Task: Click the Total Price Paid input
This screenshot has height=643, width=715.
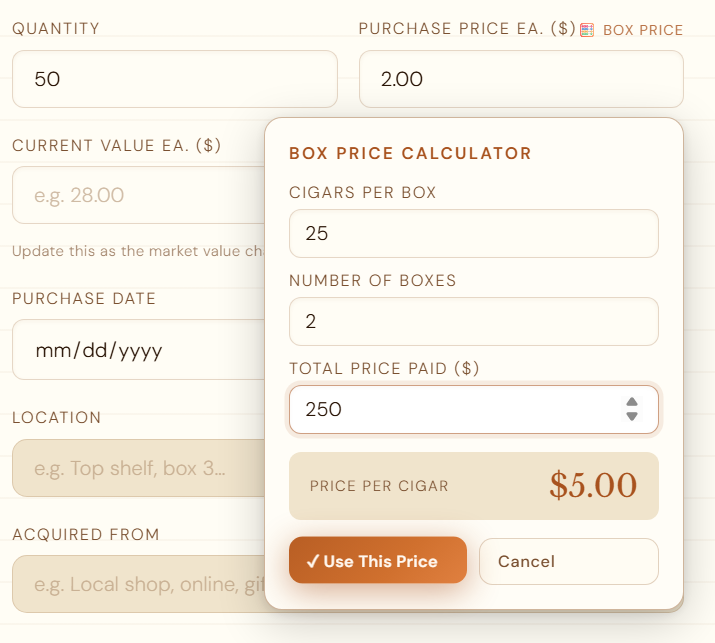Action: (x=450, y=409)
